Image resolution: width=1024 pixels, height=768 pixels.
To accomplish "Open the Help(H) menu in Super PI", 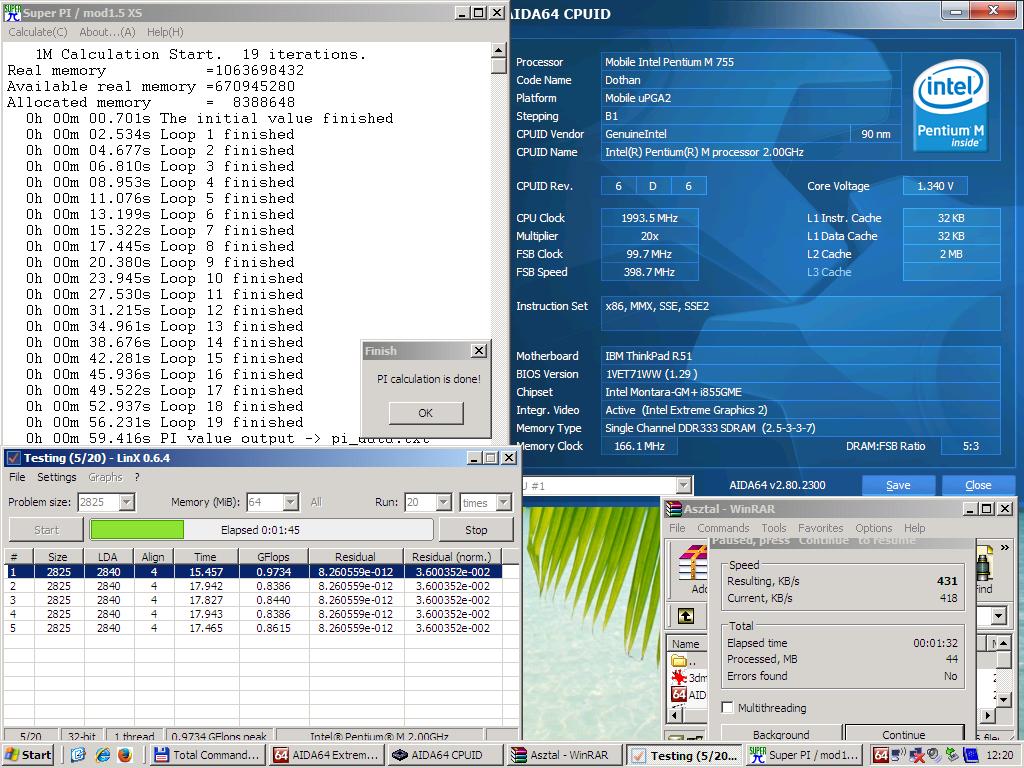I will (165, 32).
